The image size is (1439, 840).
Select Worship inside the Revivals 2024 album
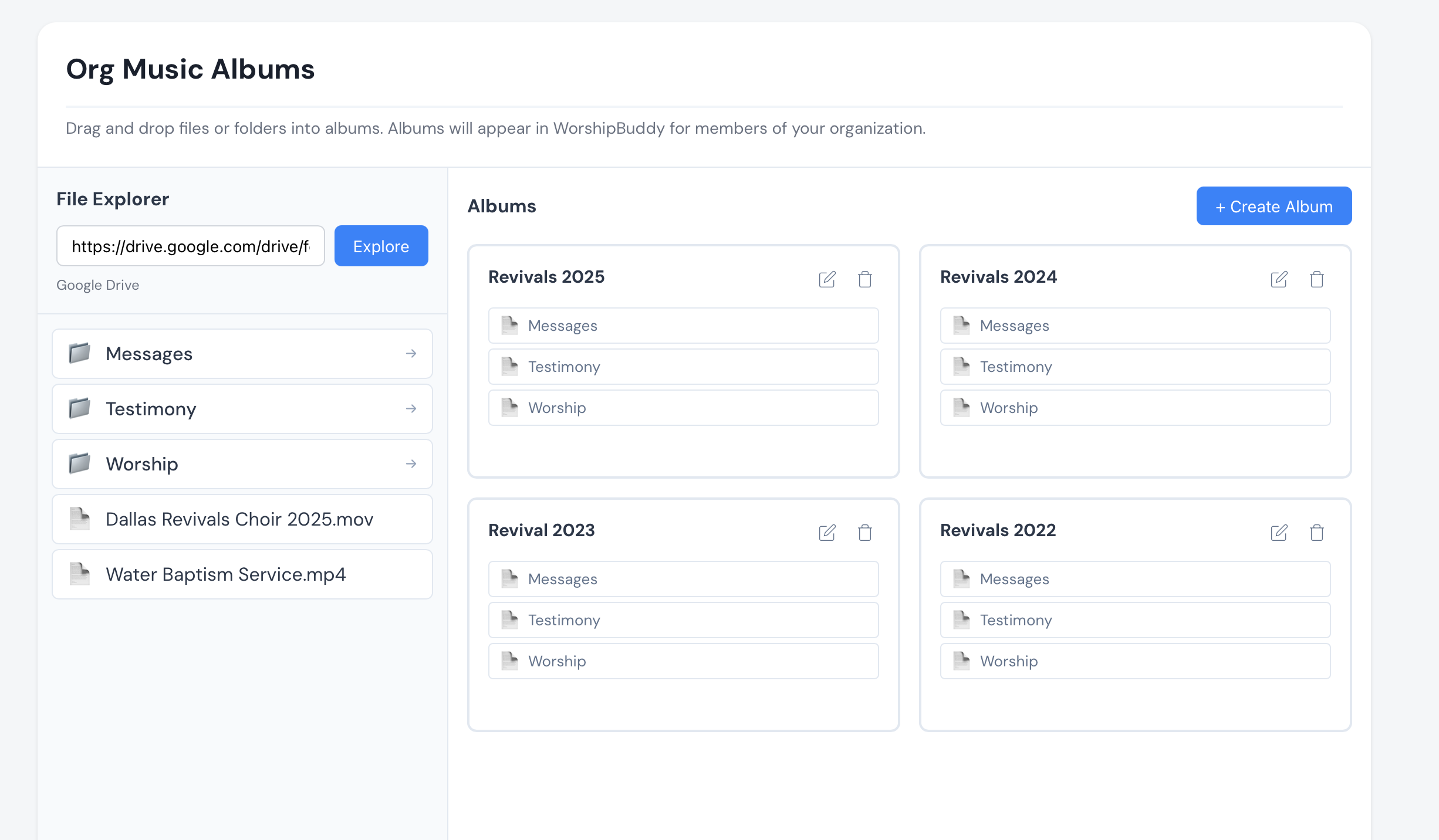(1134, 408)
